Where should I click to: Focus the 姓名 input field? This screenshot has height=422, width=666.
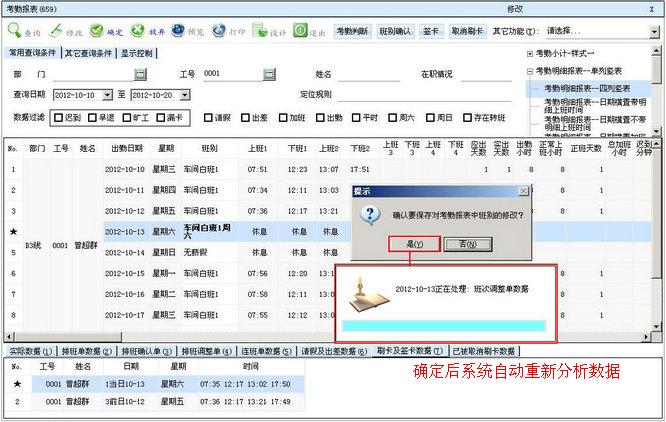click(x=369, y=74)
